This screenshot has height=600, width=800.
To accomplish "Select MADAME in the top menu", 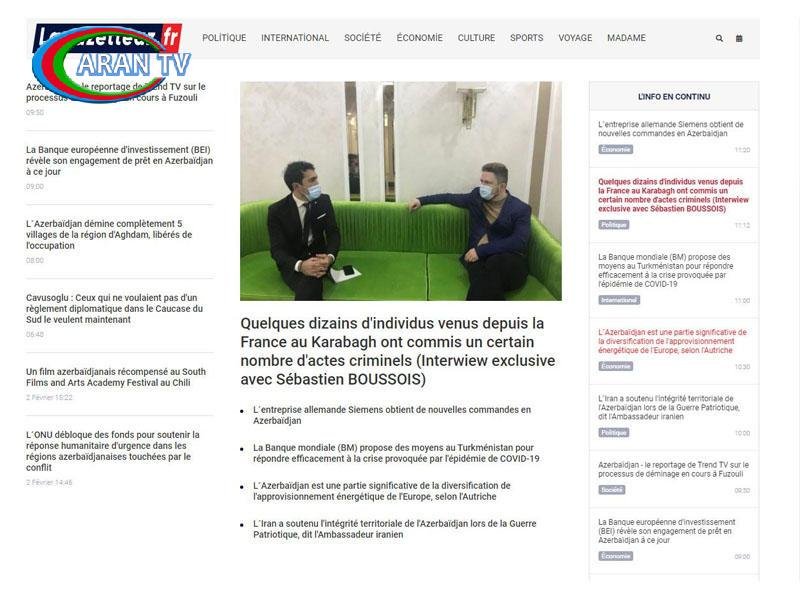I will coord(626,38).
